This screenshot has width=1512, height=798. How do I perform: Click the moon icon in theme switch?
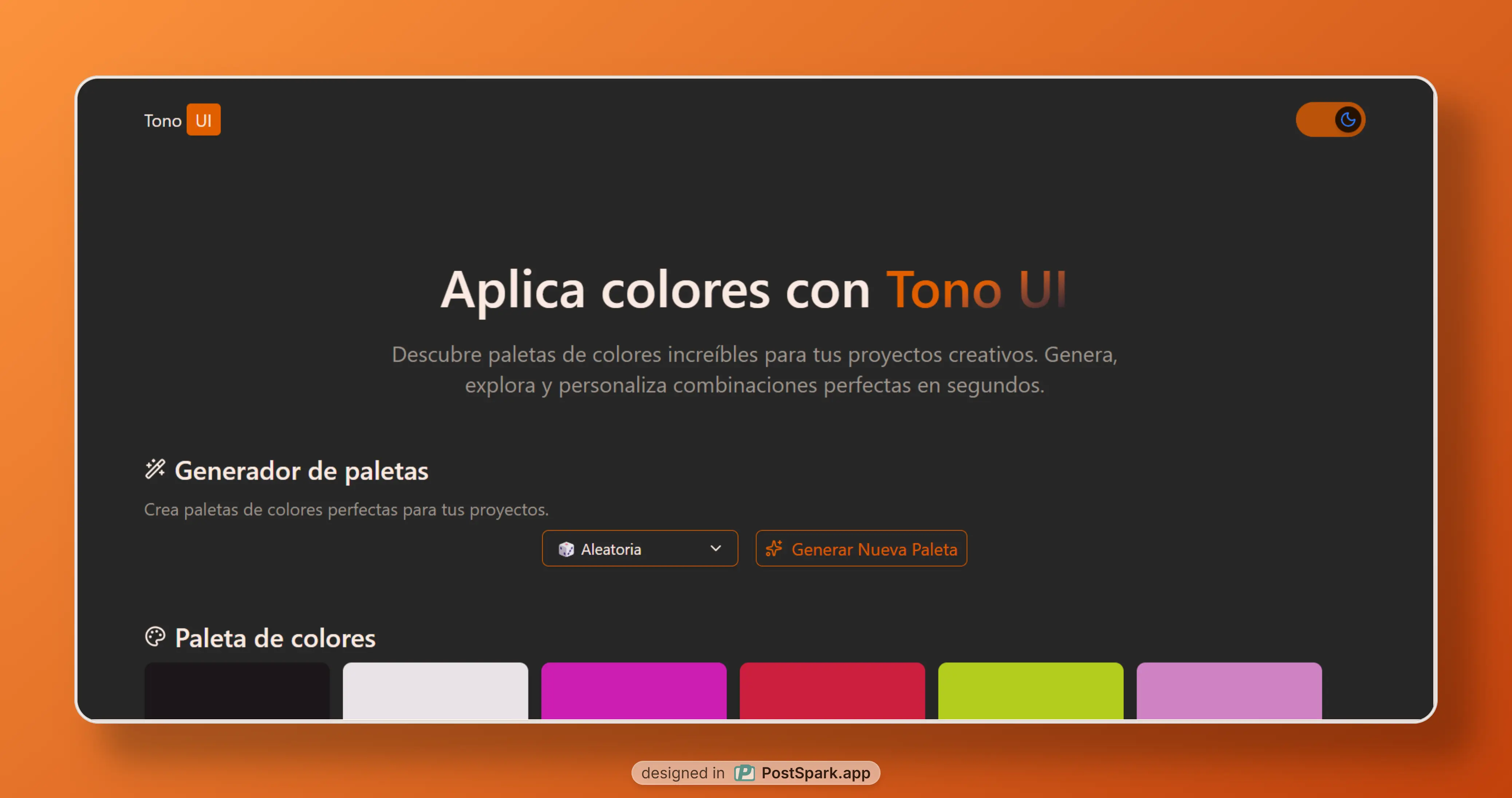tap(1348, 120)
